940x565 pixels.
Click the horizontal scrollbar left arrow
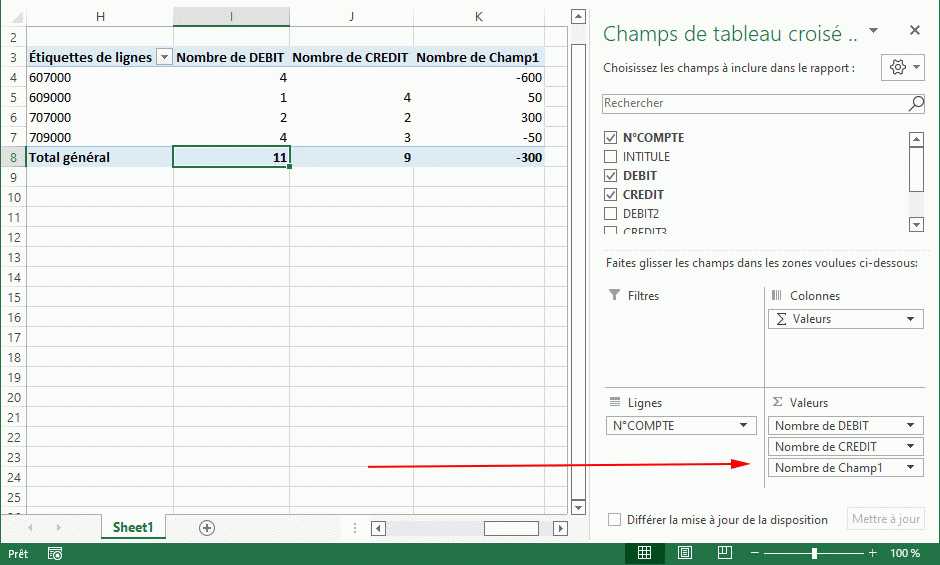(x=378, y=528)
